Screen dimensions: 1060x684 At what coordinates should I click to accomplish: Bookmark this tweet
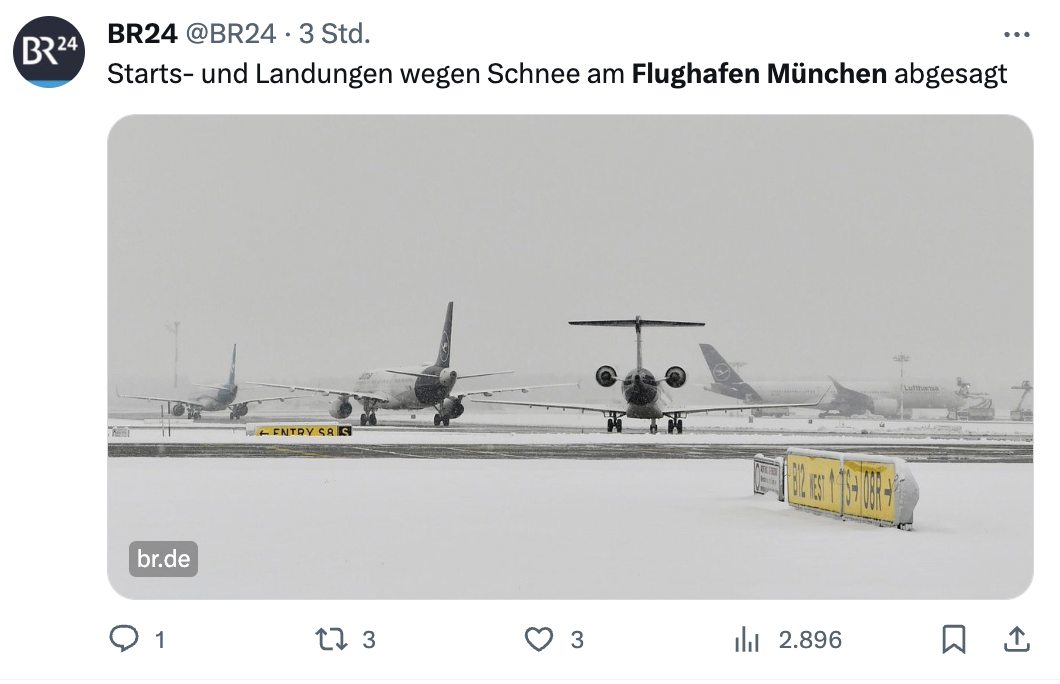click(954, 639)
